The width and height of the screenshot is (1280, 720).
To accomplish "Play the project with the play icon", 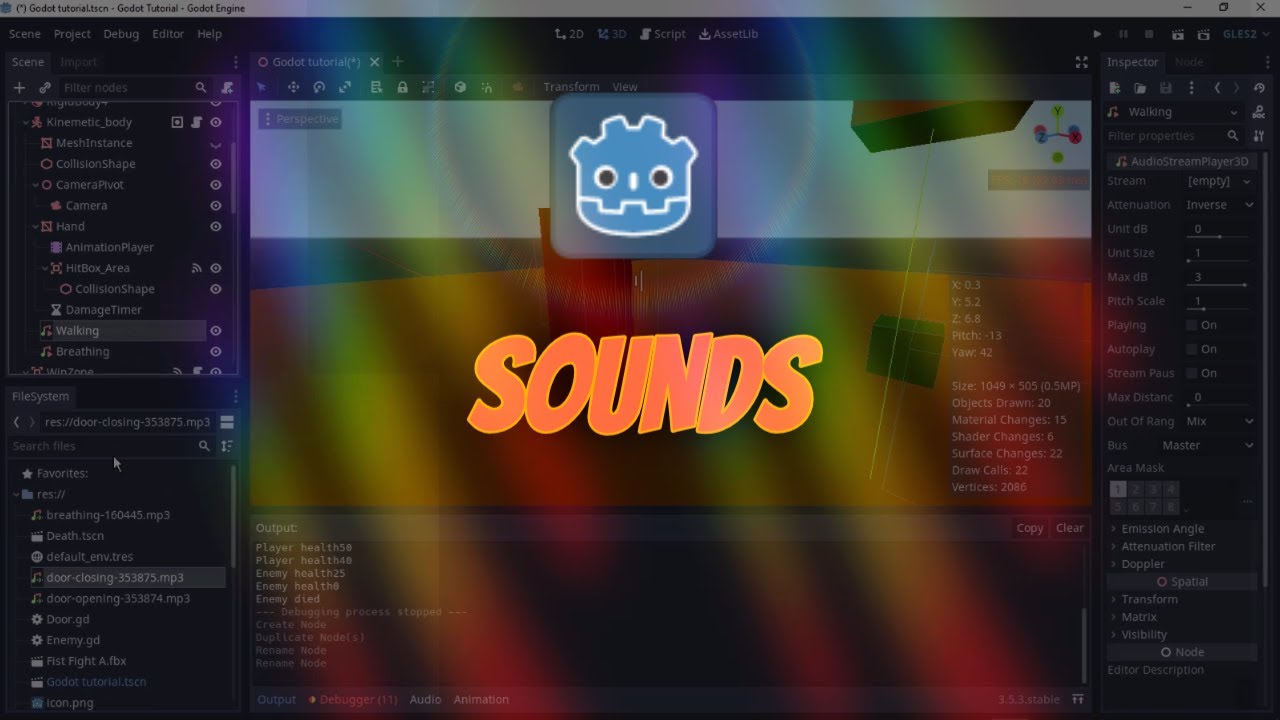I will pyautogui.click(x=1097, y=34).
